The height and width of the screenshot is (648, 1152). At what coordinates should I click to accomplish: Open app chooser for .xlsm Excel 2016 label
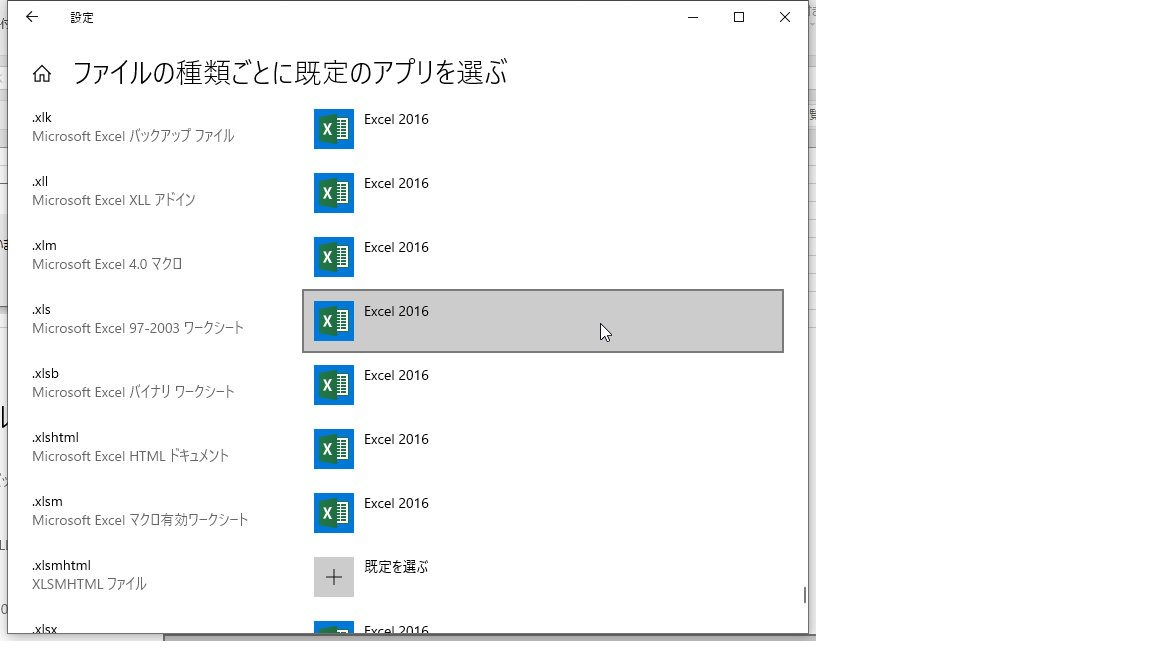[x=396, y=503]
